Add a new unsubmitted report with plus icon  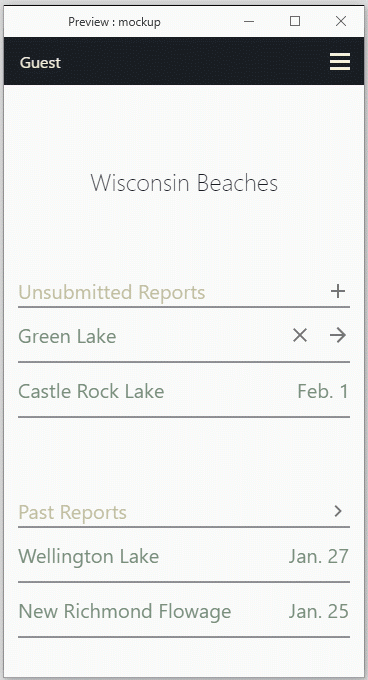(338, 291)
